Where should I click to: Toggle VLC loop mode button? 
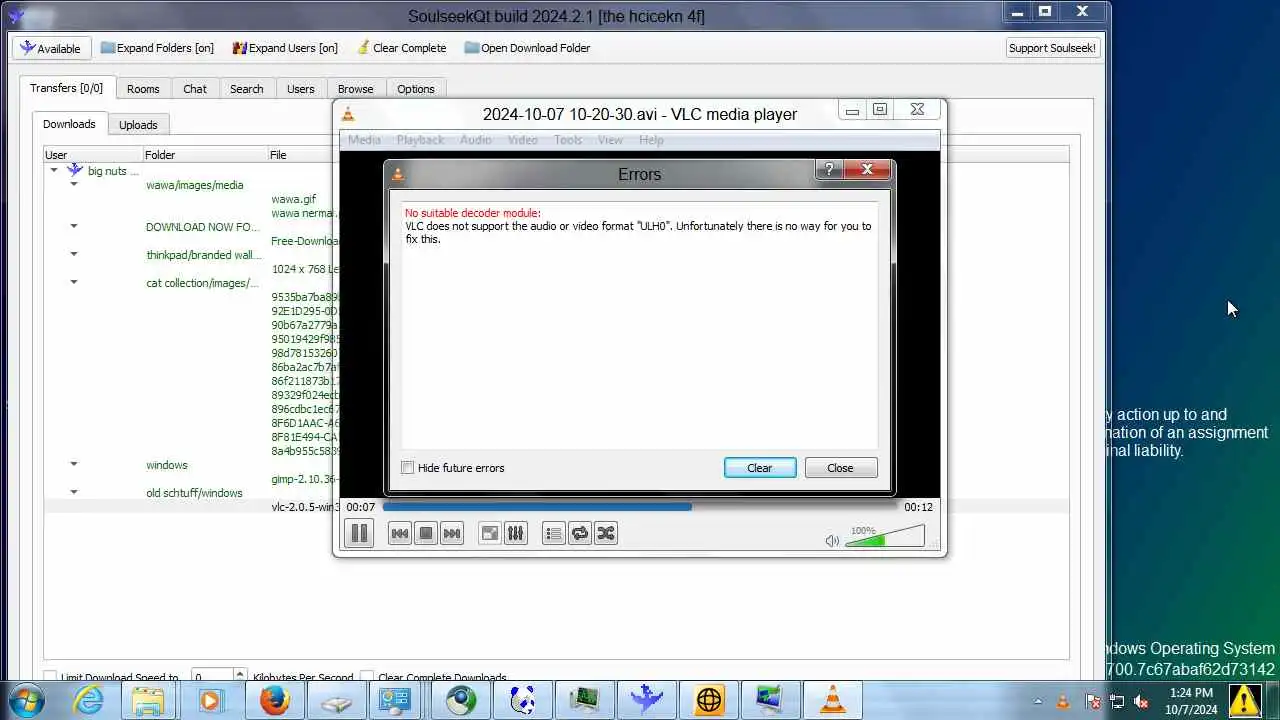click(x=579, y=533)
